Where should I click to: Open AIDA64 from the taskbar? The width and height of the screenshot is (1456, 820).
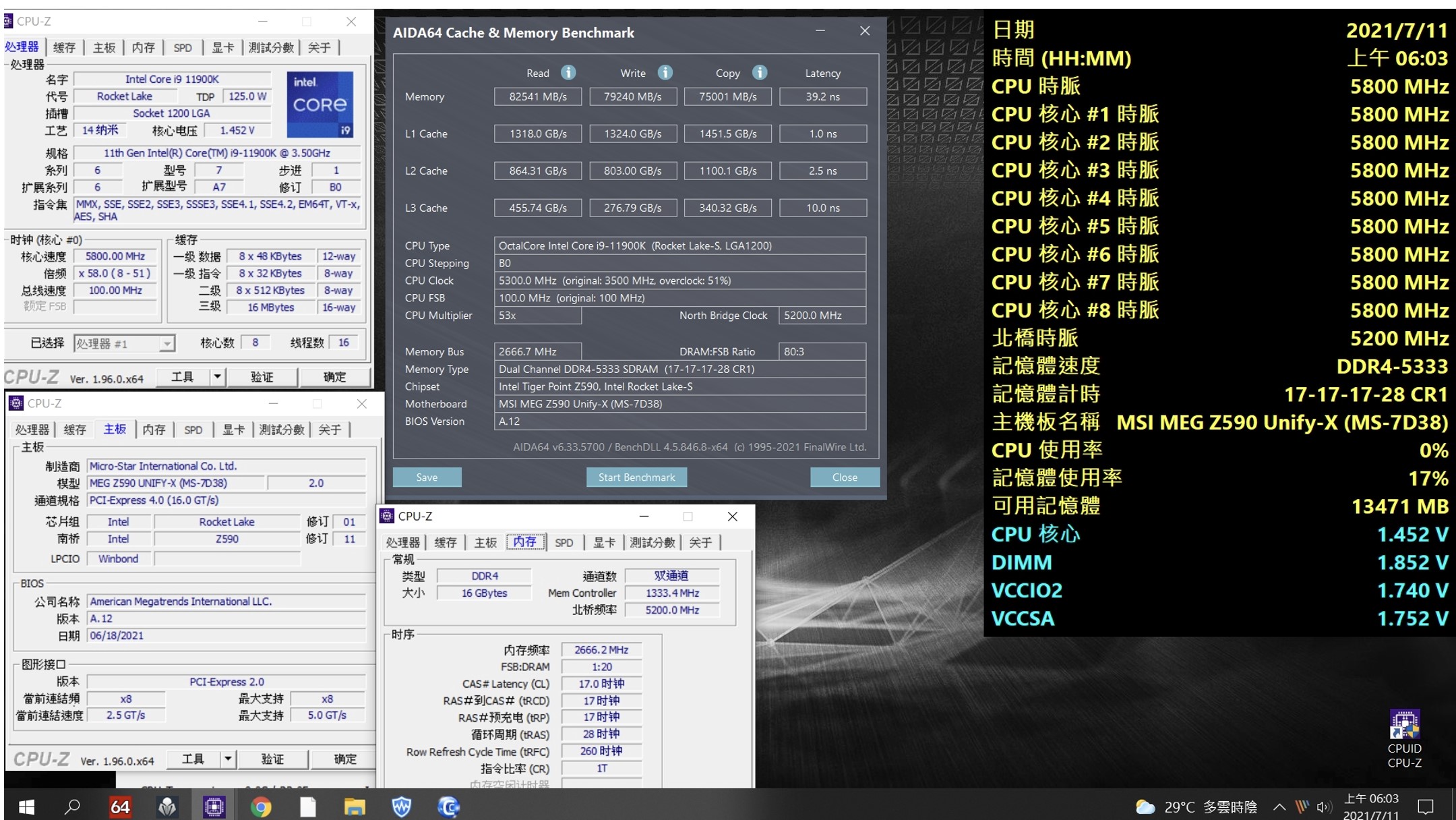120,807
